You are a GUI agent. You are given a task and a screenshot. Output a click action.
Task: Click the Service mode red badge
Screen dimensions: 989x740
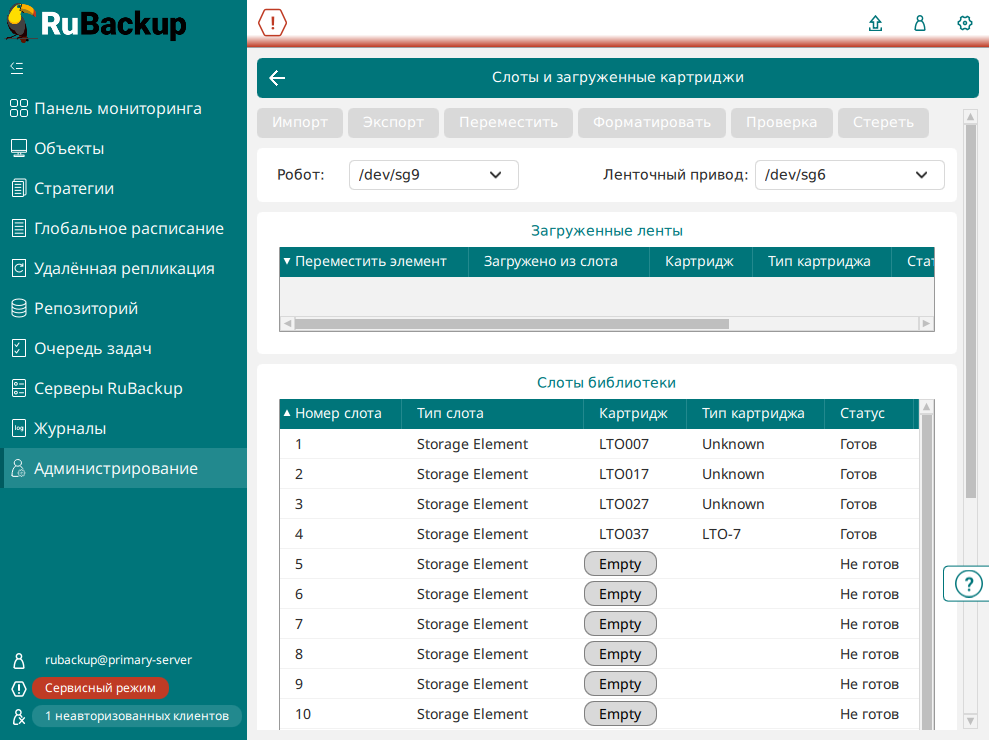[x=100, y=688]
